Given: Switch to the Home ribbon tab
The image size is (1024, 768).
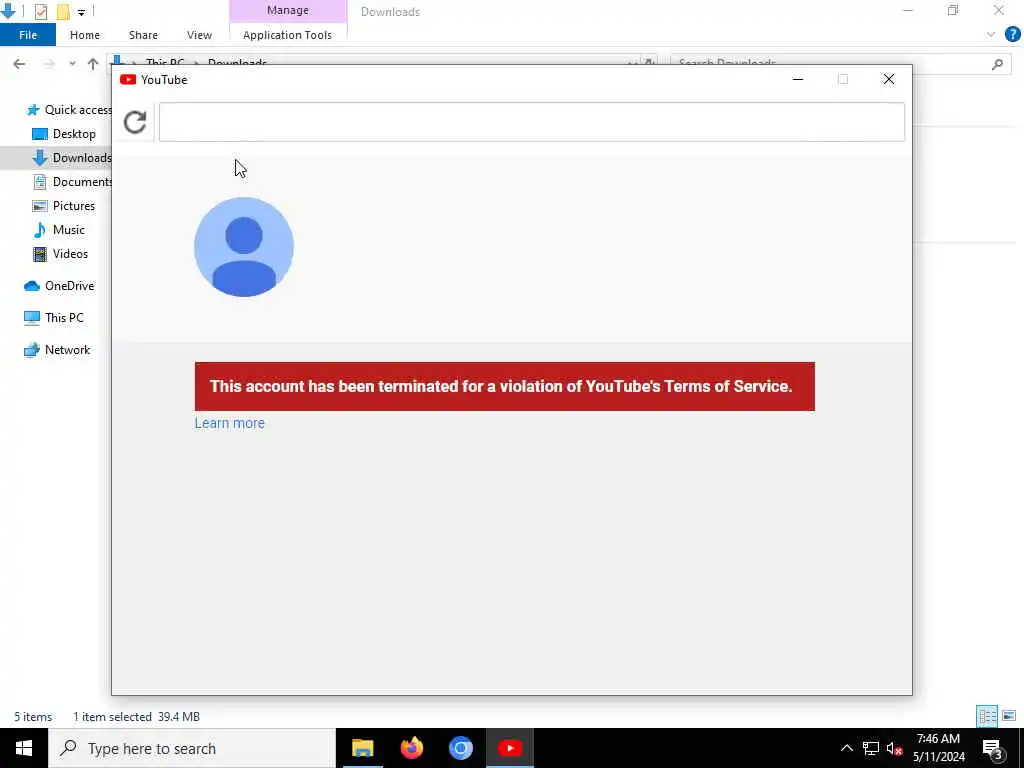Looking at the screenshot, I should point(85,35).
